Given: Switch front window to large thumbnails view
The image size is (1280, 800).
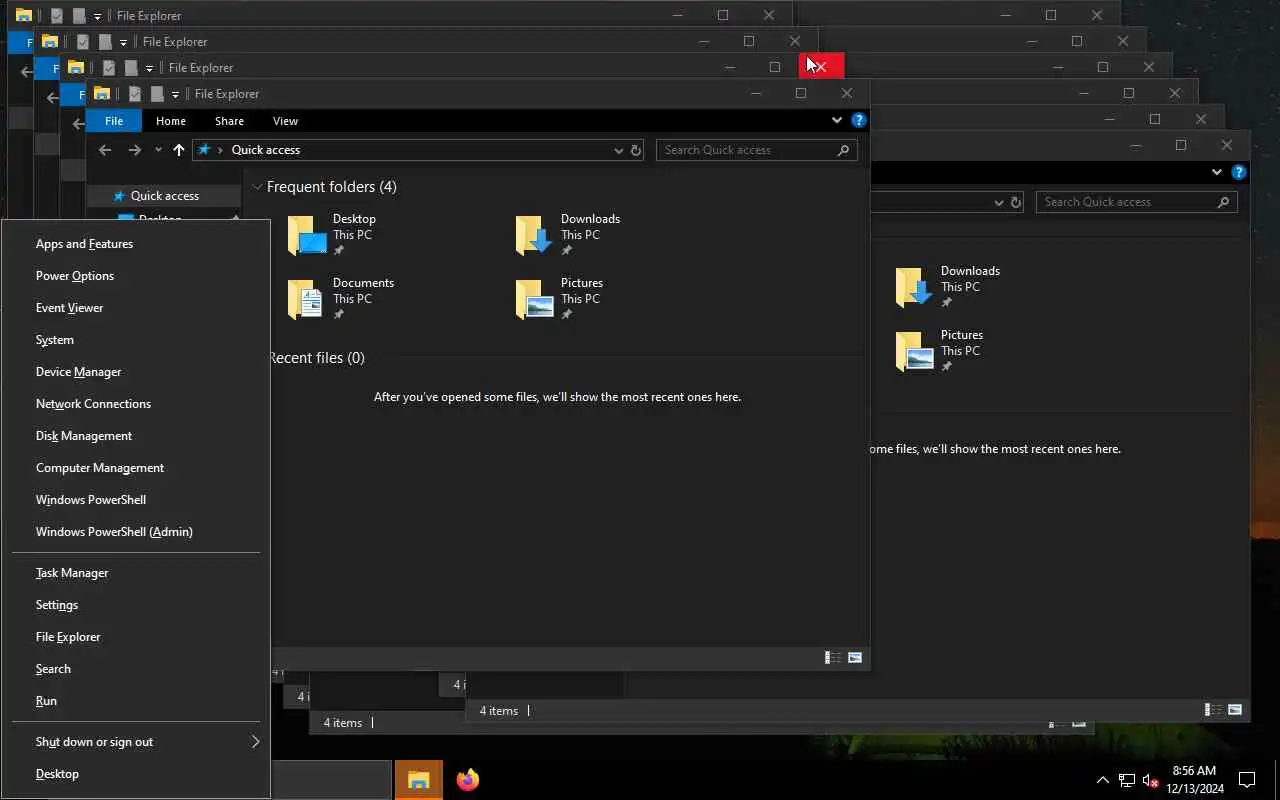Looking at the screenshot, I should (855, 658).
